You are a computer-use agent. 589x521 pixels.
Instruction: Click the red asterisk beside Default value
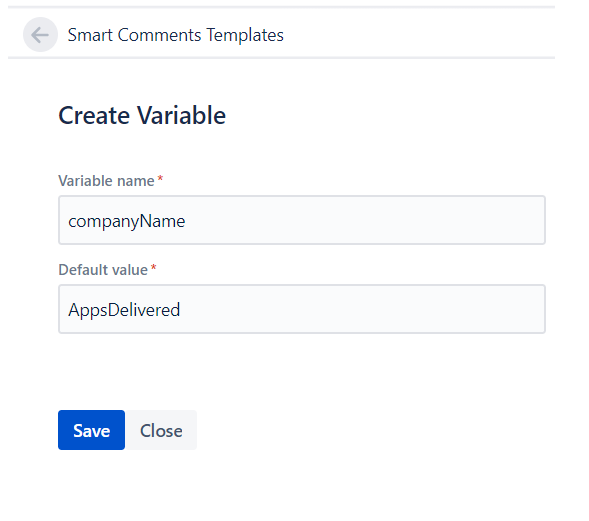click(153, 267)
